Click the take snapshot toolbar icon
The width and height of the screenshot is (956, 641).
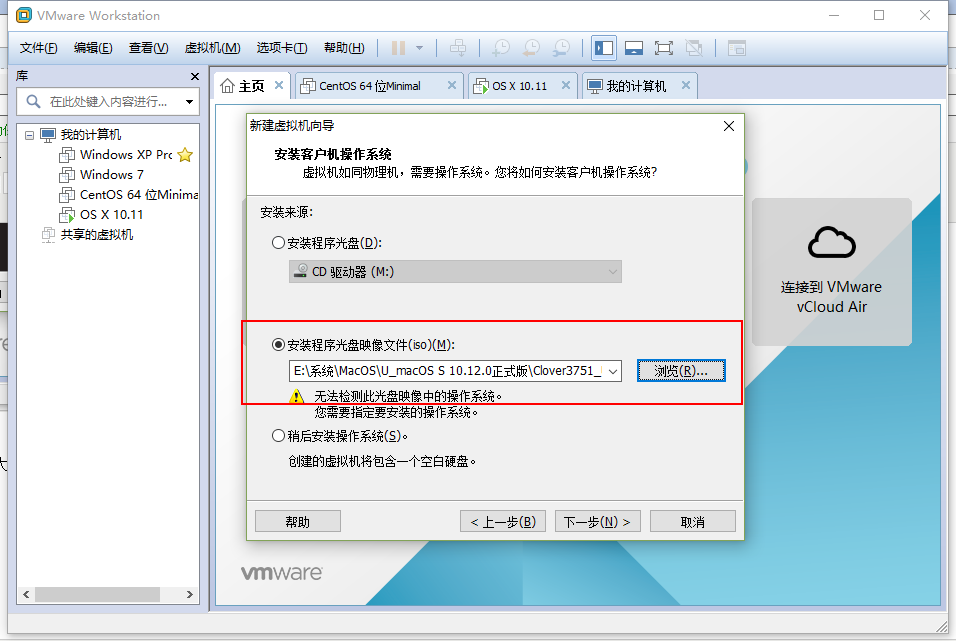click(x=501, y=48)
